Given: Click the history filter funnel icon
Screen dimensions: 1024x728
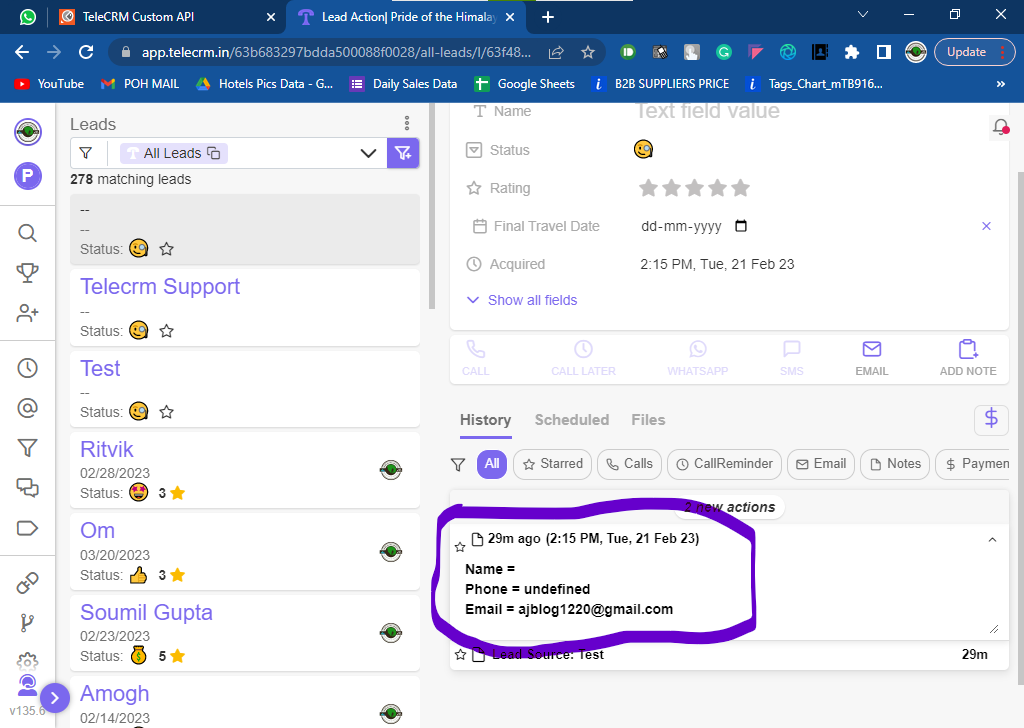Looking at the screenshot, I should click(458, 464).
